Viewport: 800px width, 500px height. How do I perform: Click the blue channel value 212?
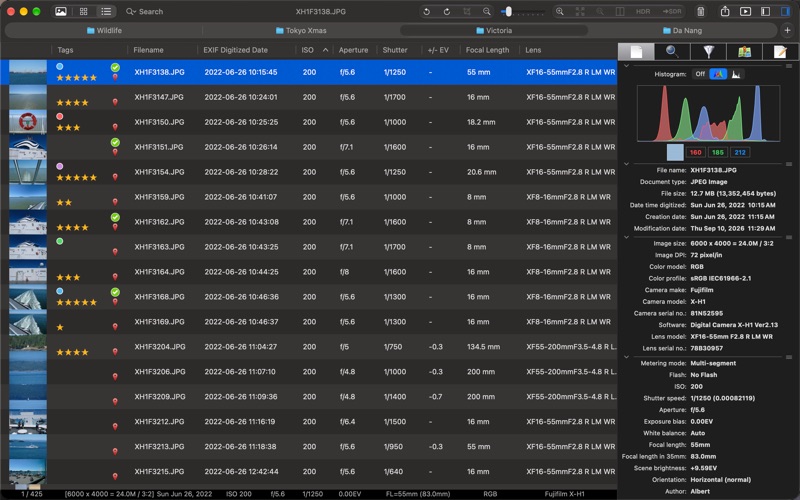click(x=740, y=152)
